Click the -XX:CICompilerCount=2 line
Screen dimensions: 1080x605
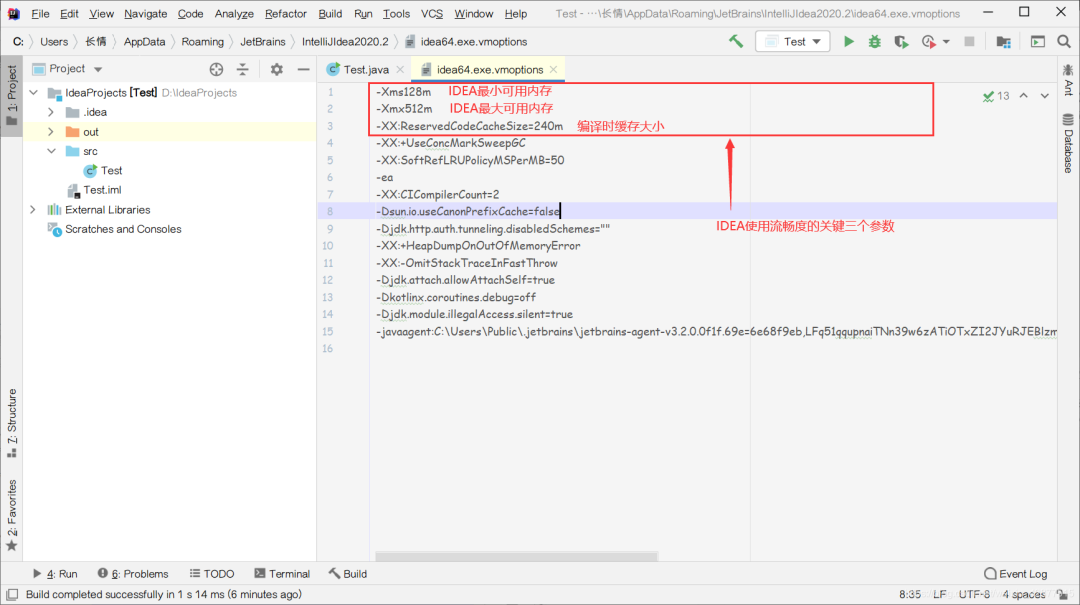[437, 194]
